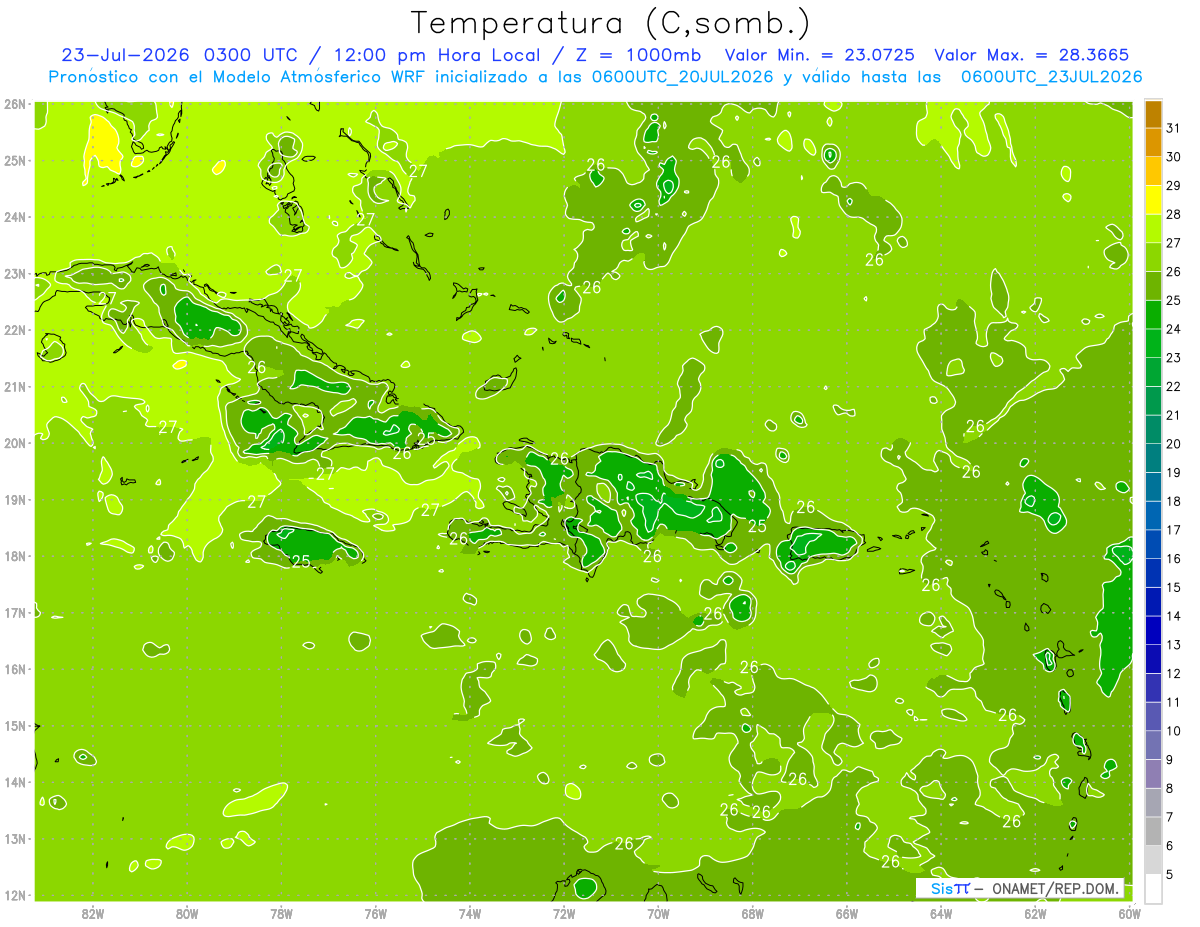Click the '68W' longitude axis label
The height and width of the screenshot is (927, 1200).
coord(753,913)
